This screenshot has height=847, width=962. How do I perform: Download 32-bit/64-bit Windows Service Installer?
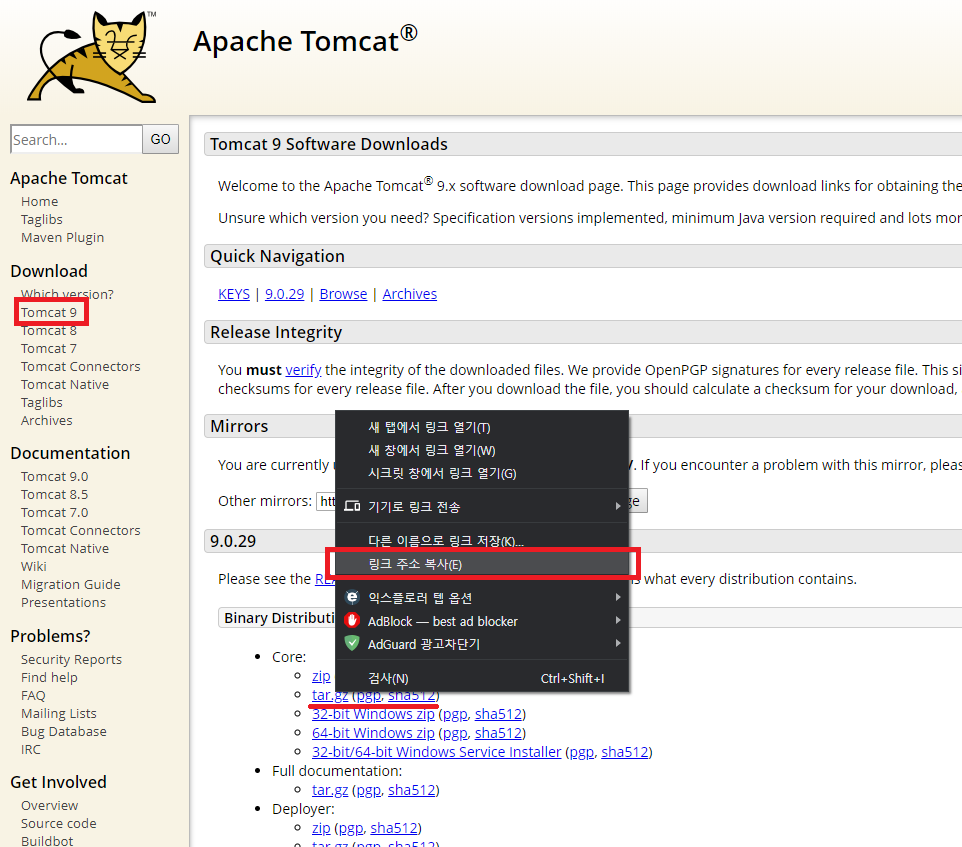coord(436,752)
